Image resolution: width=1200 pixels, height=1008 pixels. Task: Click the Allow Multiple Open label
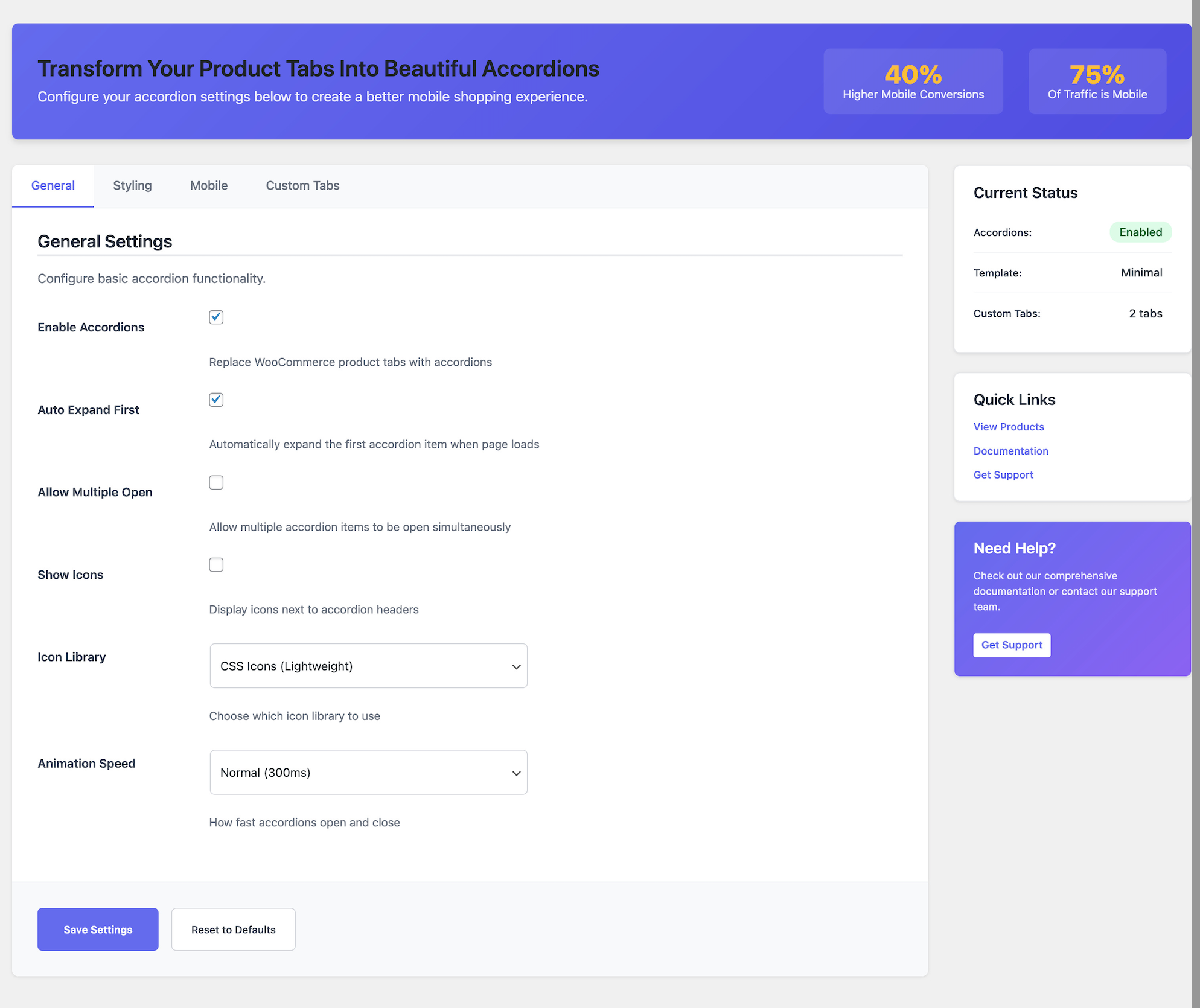point(95,492)
